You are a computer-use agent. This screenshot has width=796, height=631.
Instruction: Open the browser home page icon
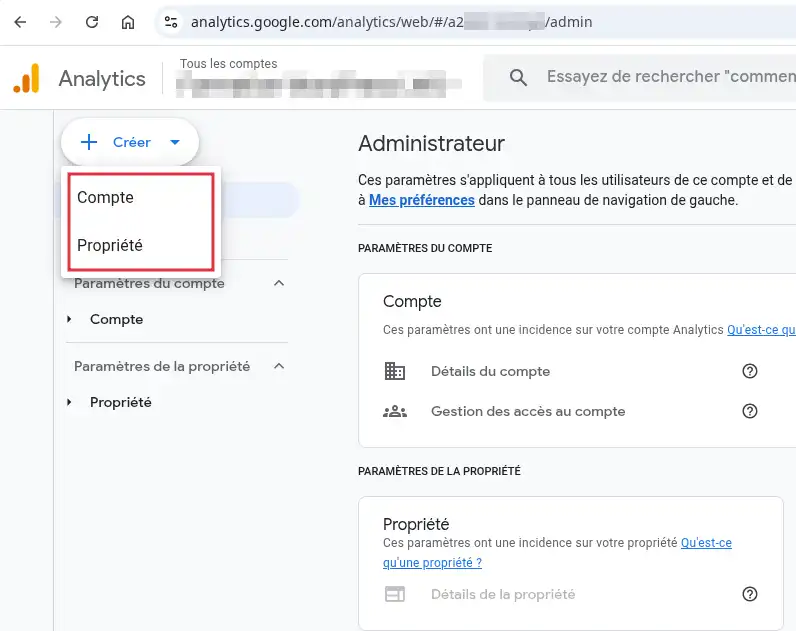128,22
